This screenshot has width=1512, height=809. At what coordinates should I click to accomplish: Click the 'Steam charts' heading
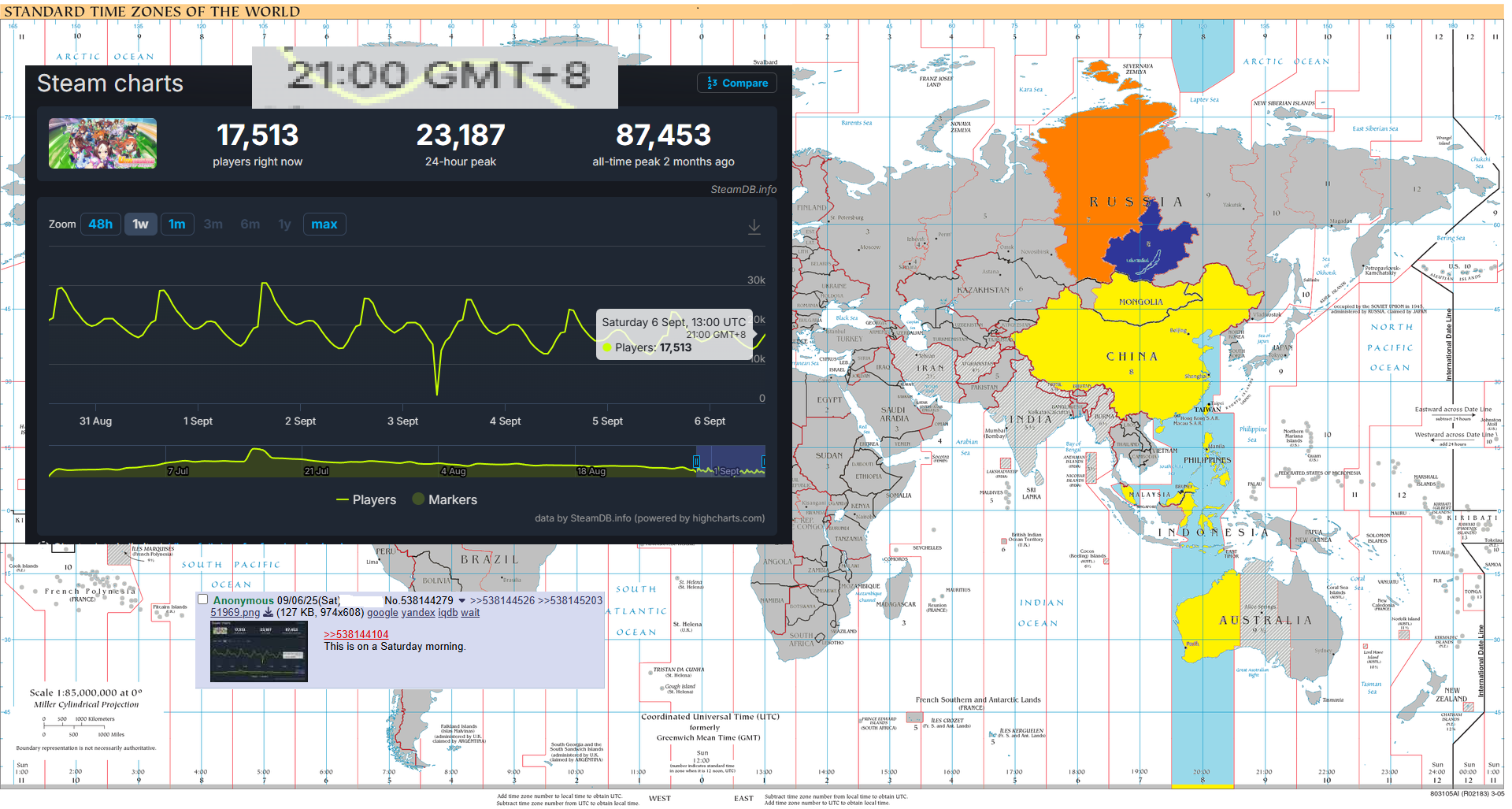click(x=110, y=83)
